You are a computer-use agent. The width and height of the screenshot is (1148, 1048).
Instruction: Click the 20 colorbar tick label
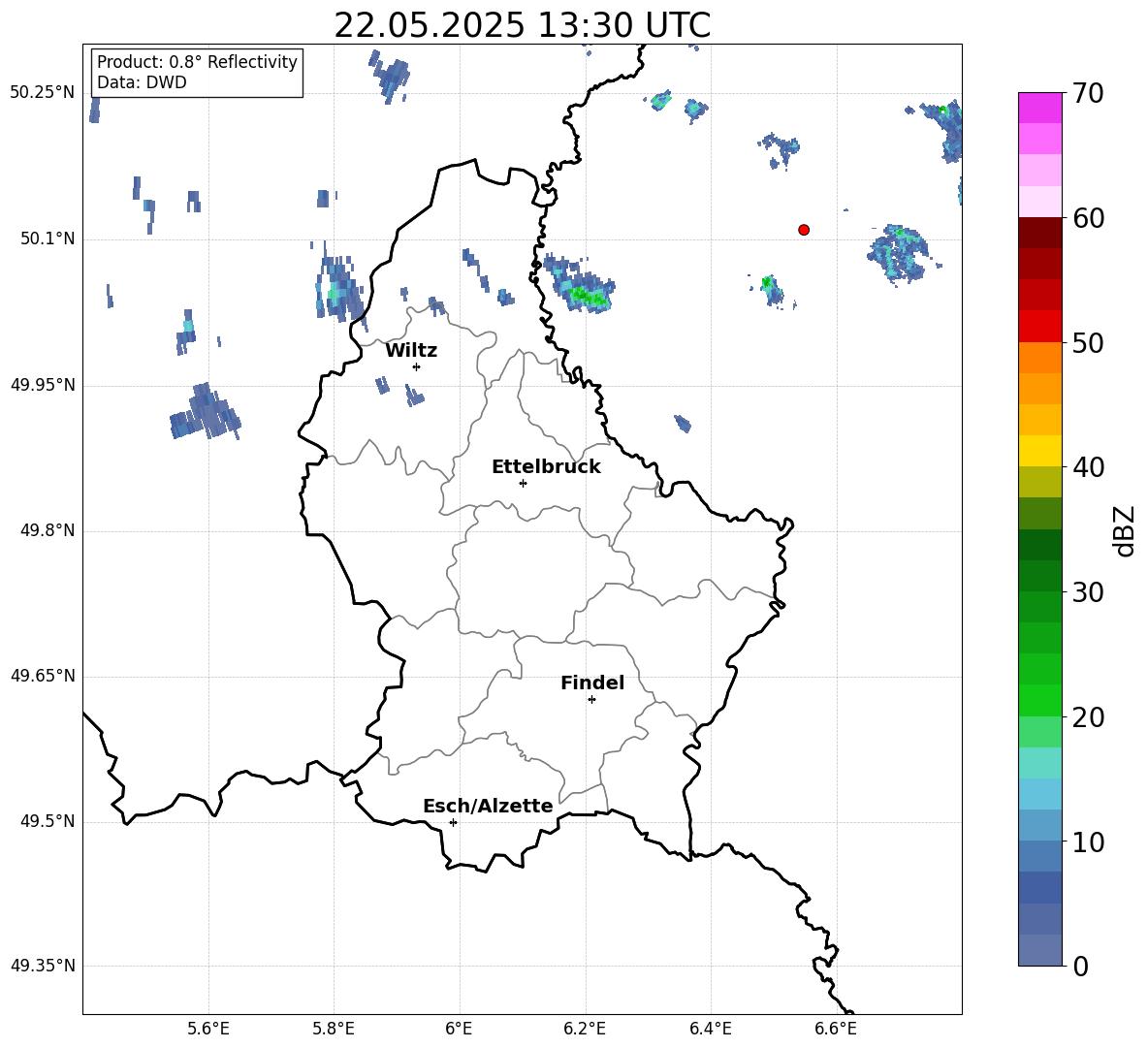(x=1088, y=717)
